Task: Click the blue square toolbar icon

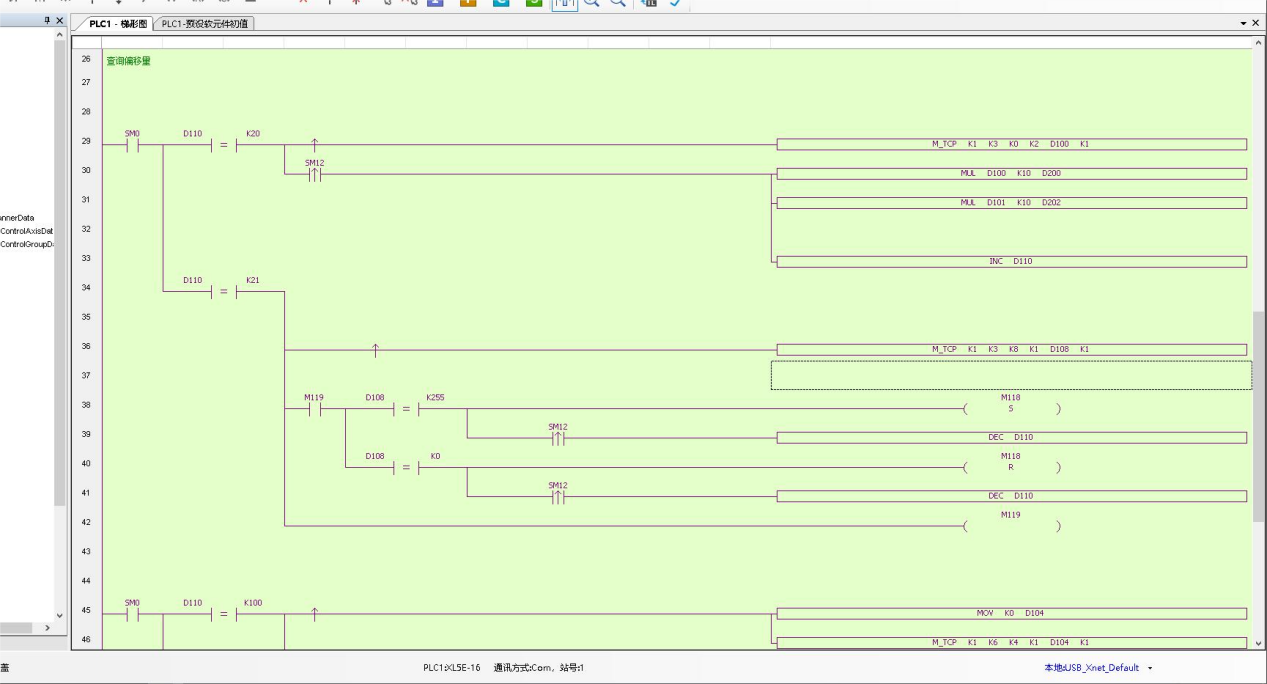Action: click(436, 3)
